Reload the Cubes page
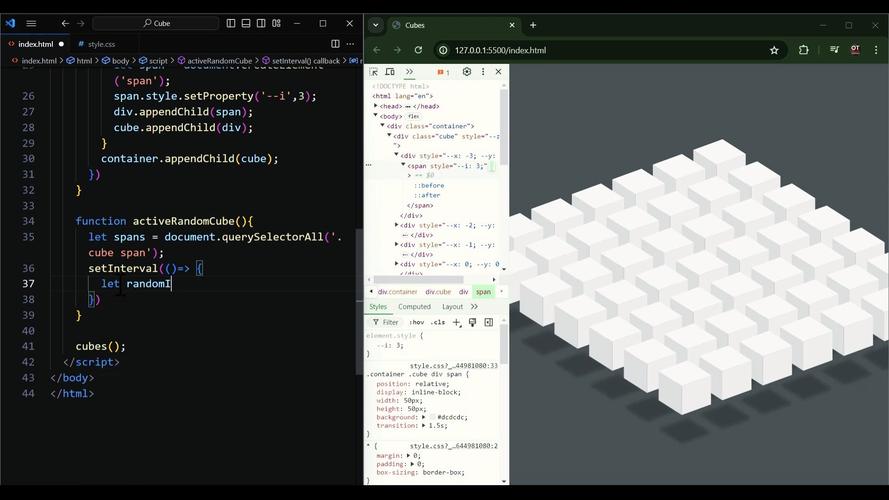This screenshot has width=889, height=500. coord(417,50)
